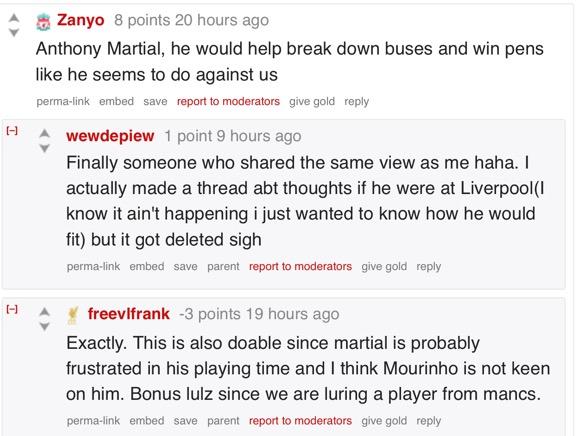The height and width of the screenshot is (436, 576).
Task: Click the Liverpool crest flair beside Zanyo
Action: pos(43,22)
